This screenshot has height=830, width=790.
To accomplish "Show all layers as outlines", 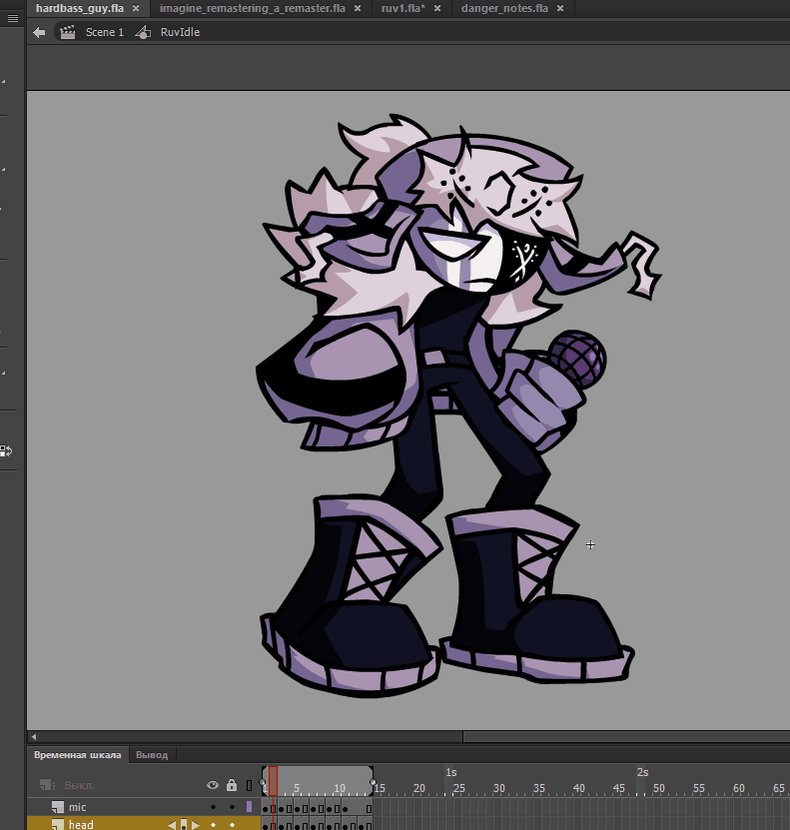I will [x=249, y=785].
